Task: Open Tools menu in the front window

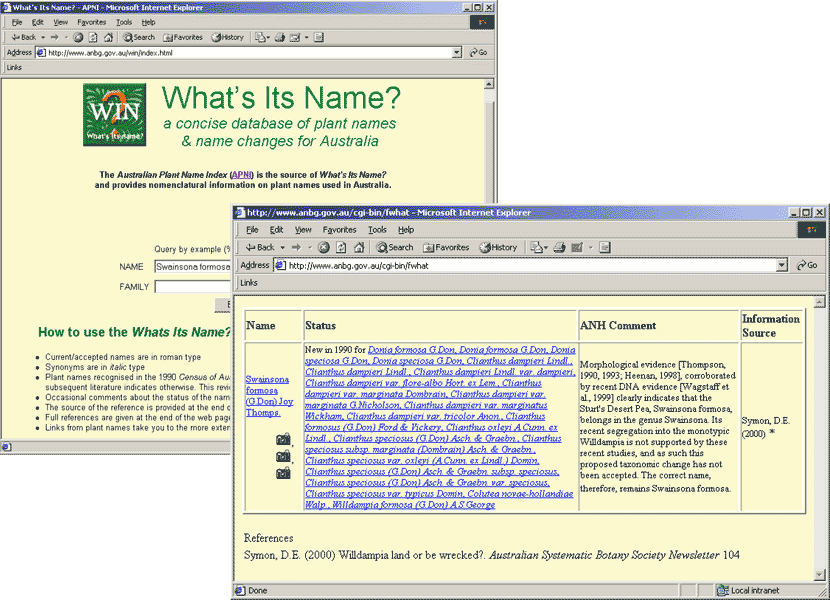Action: tap(377, 229)
